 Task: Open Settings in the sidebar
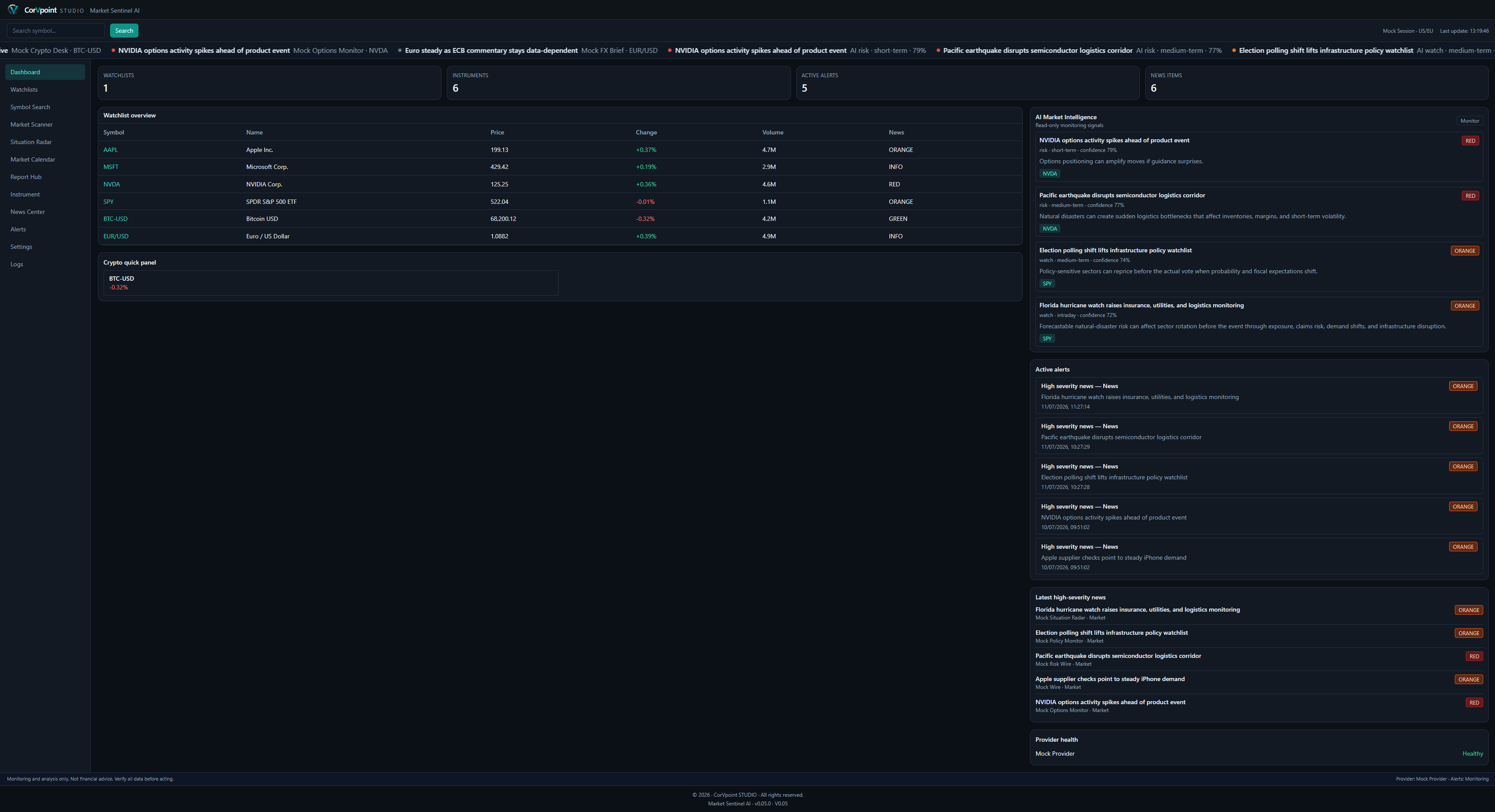coord(45,247)
